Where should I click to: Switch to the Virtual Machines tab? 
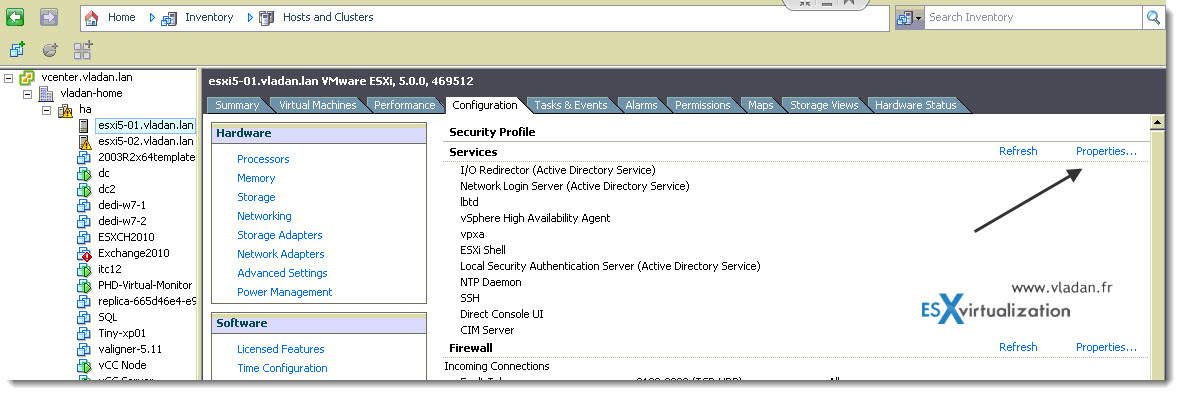[317, 106]
